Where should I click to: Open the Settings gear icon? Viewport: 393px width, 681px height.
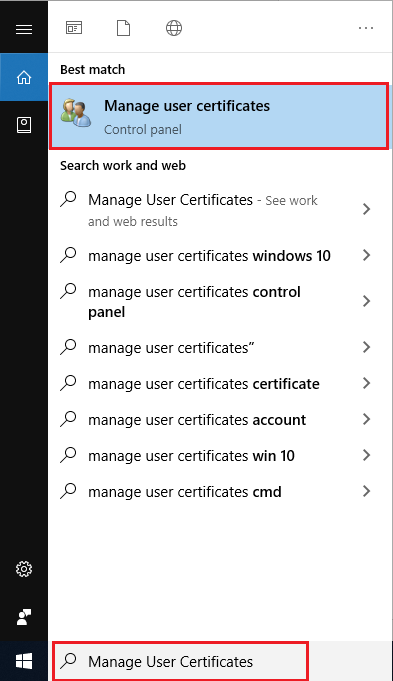click(24, 569)
